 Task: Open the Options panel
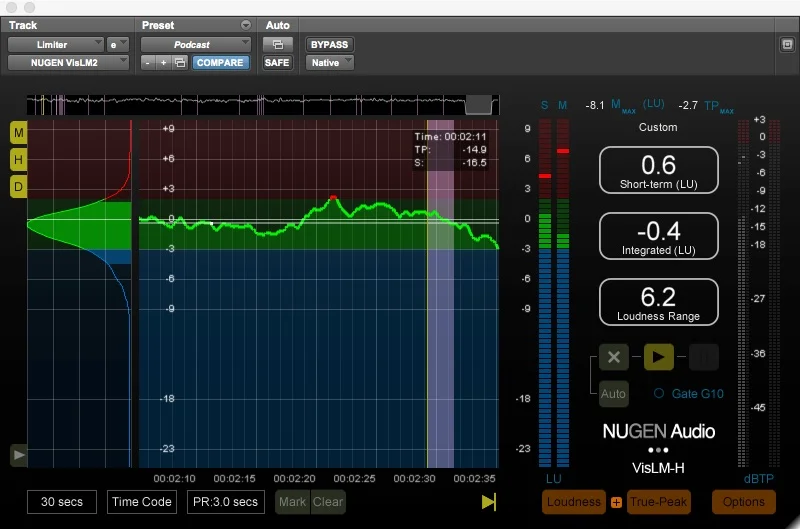pyautogui.click(x=743, y=502)
